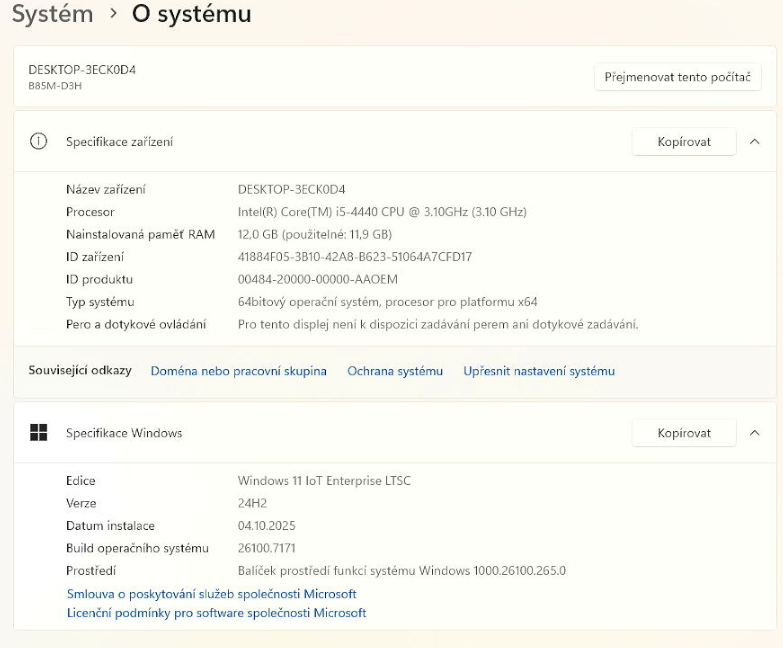Open the Licenční podmínky pro software link
The image size is (783, 648).
click(216, 613)
